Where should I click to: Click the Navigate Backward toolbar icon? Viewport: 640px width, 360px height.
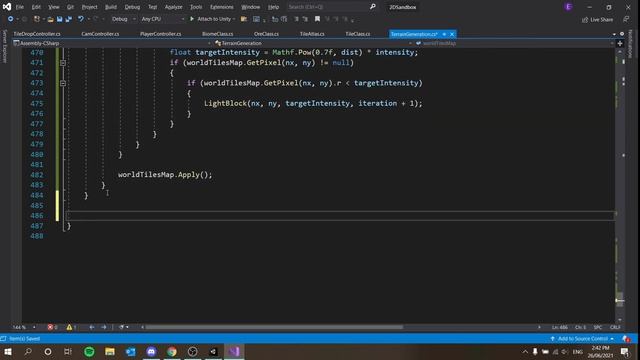tap(10, 19)
